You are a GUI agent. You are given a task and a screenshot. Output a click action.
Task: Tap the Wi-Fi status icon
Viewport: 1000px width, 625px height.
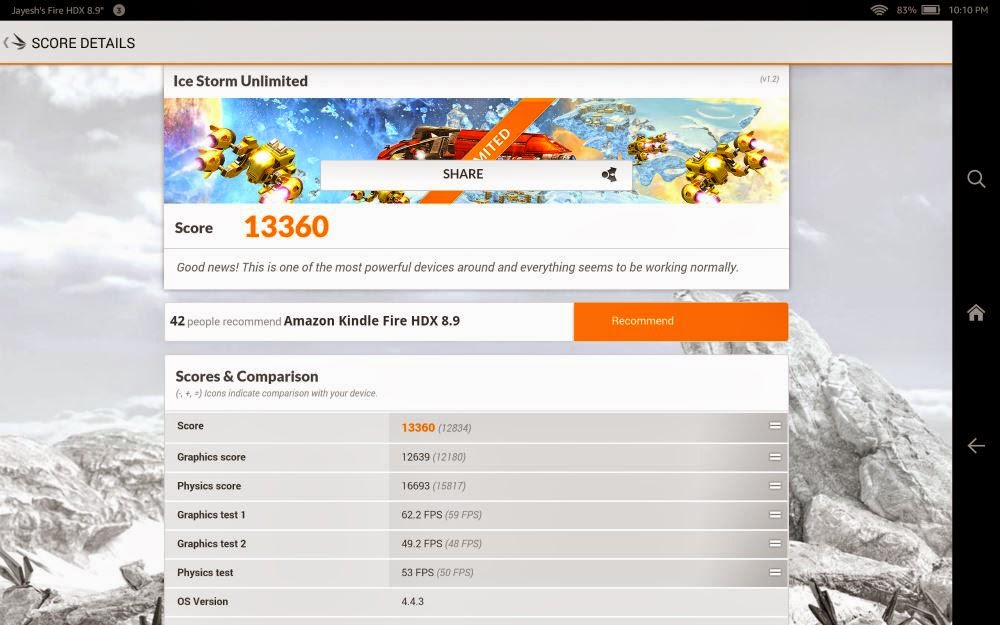pyautogui.click(x=879, y=10)
